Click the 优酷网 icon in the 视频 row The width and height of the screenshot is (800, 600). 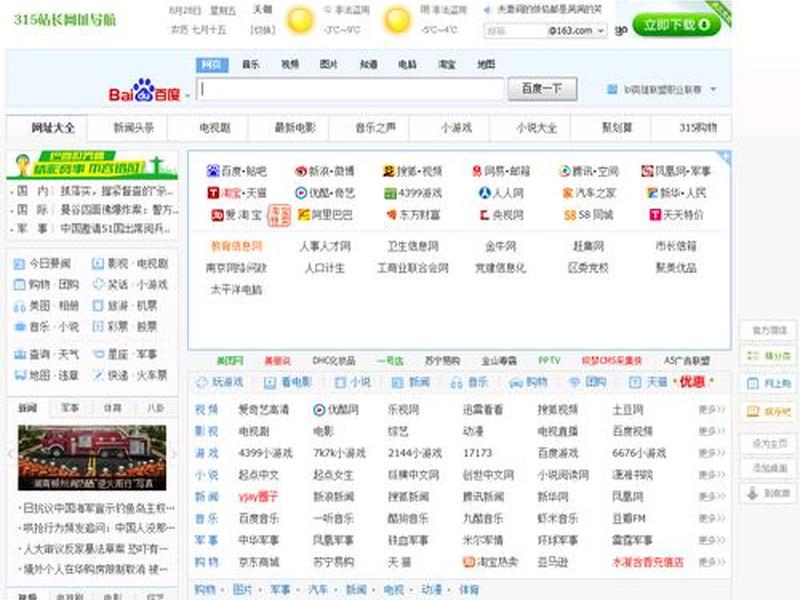click(319, 410)
